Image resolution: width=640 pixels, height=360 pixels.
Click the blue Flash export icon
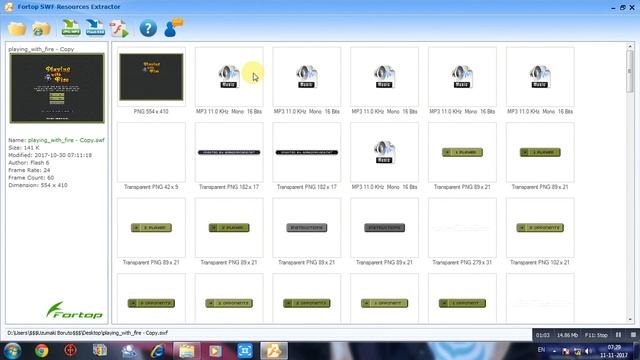pyautogui.click(x=95, y=28)
